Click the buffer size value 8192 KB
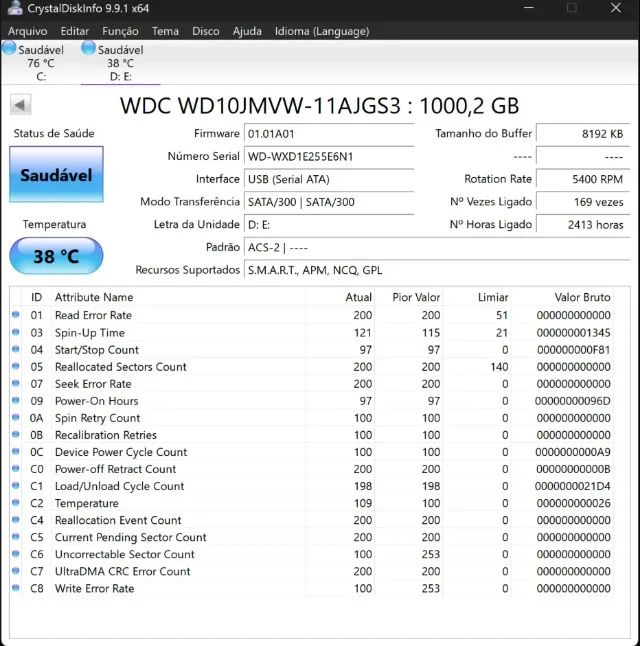This screenshot has height=646, width=640. point(583,134)
